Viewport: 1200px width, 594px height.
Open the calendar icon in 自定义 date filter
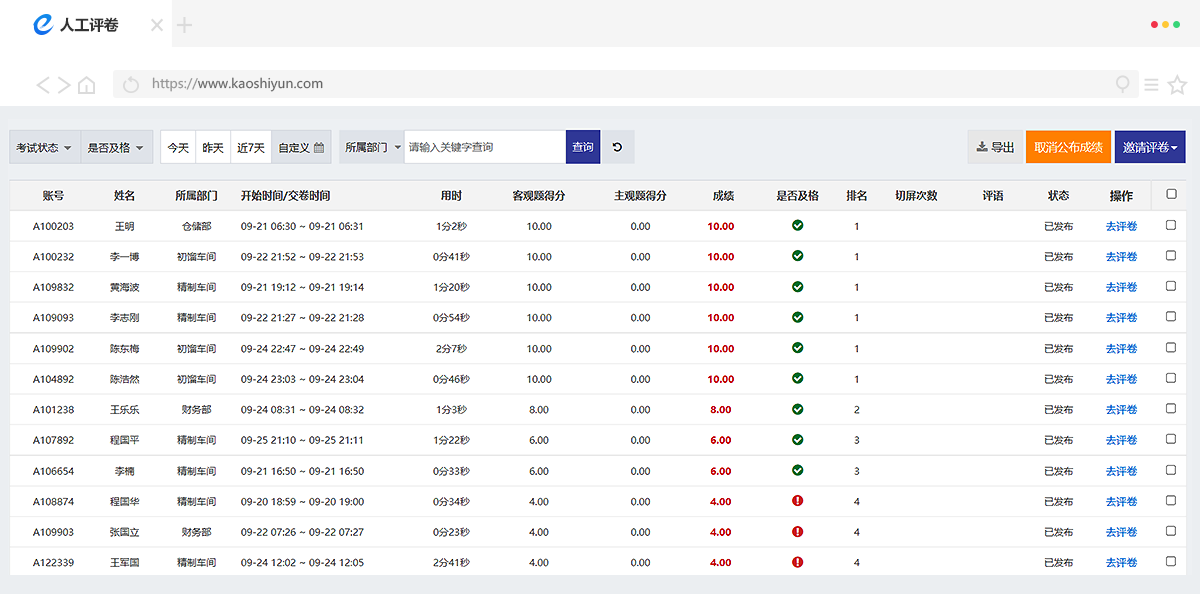(x=319, y=148)
